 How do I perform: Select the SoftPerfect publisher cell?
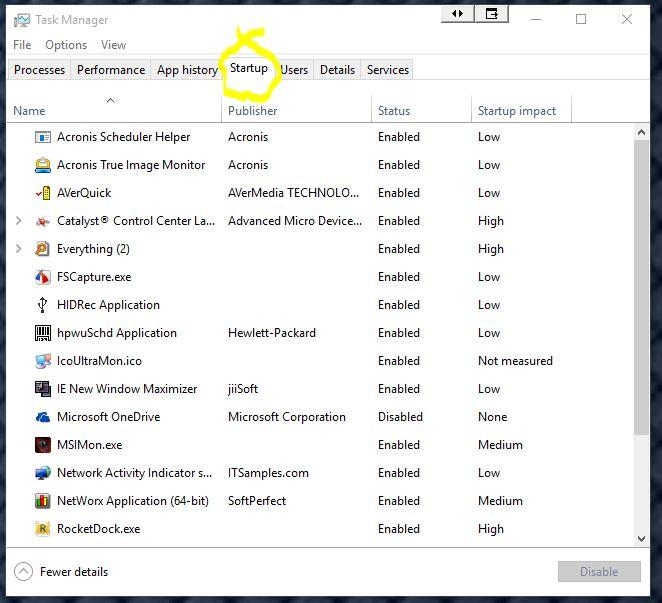tap(257, 501)
